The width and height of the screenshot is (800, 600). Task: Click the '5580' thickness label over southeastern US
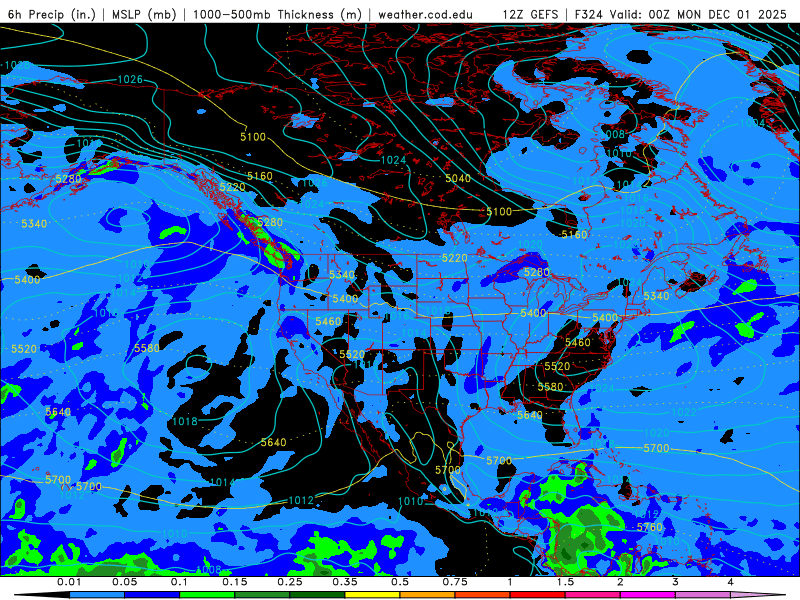pyautogui.click(x=550, y=387)
